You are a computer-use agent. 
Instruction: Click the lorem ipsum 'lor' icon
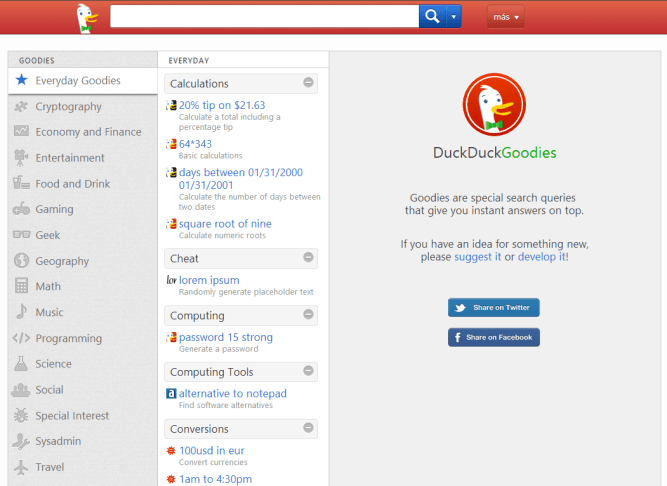click(x=171, y=280)
